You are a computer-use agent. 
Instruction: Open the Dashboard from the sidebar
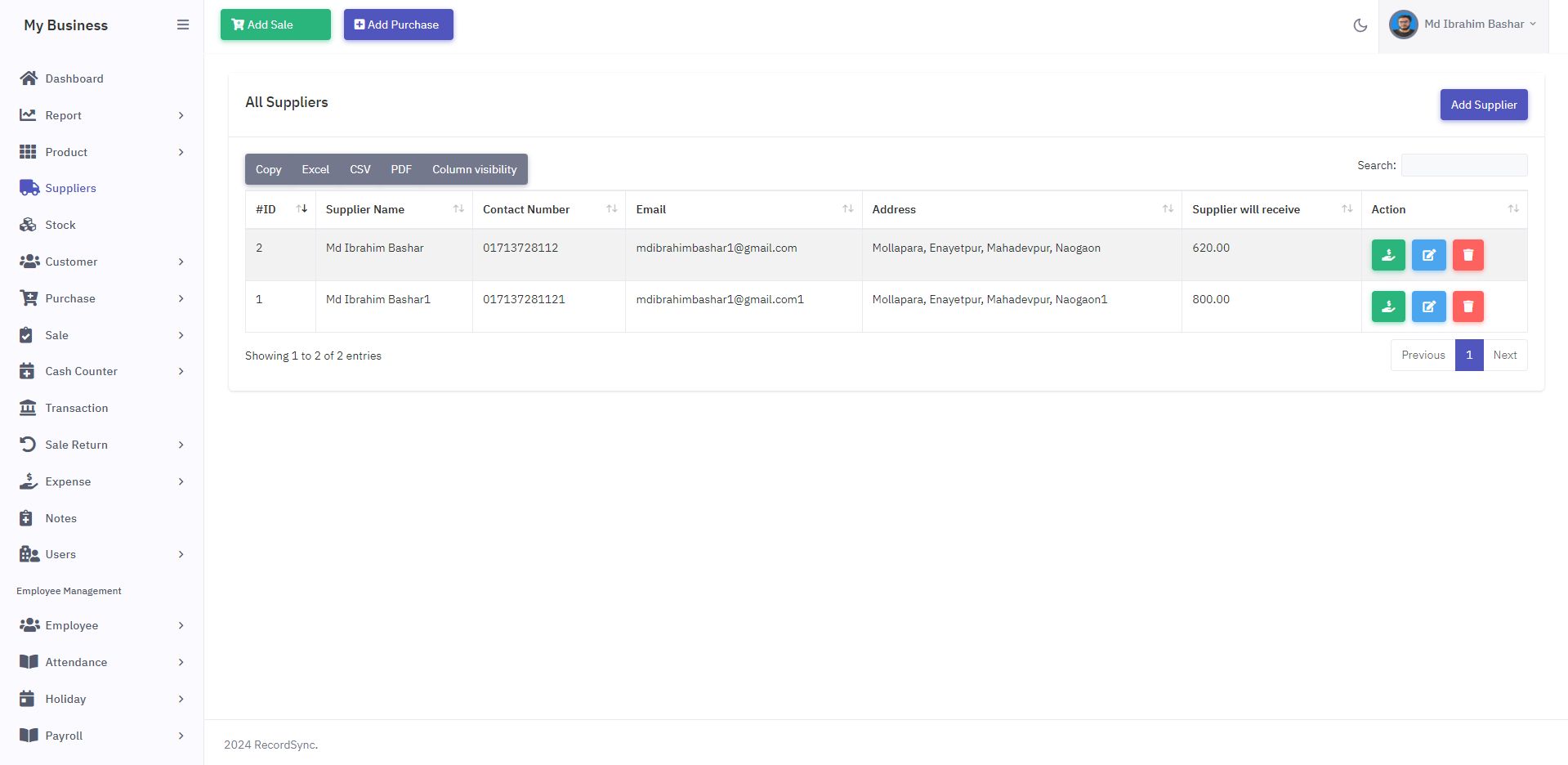[74, 78]
